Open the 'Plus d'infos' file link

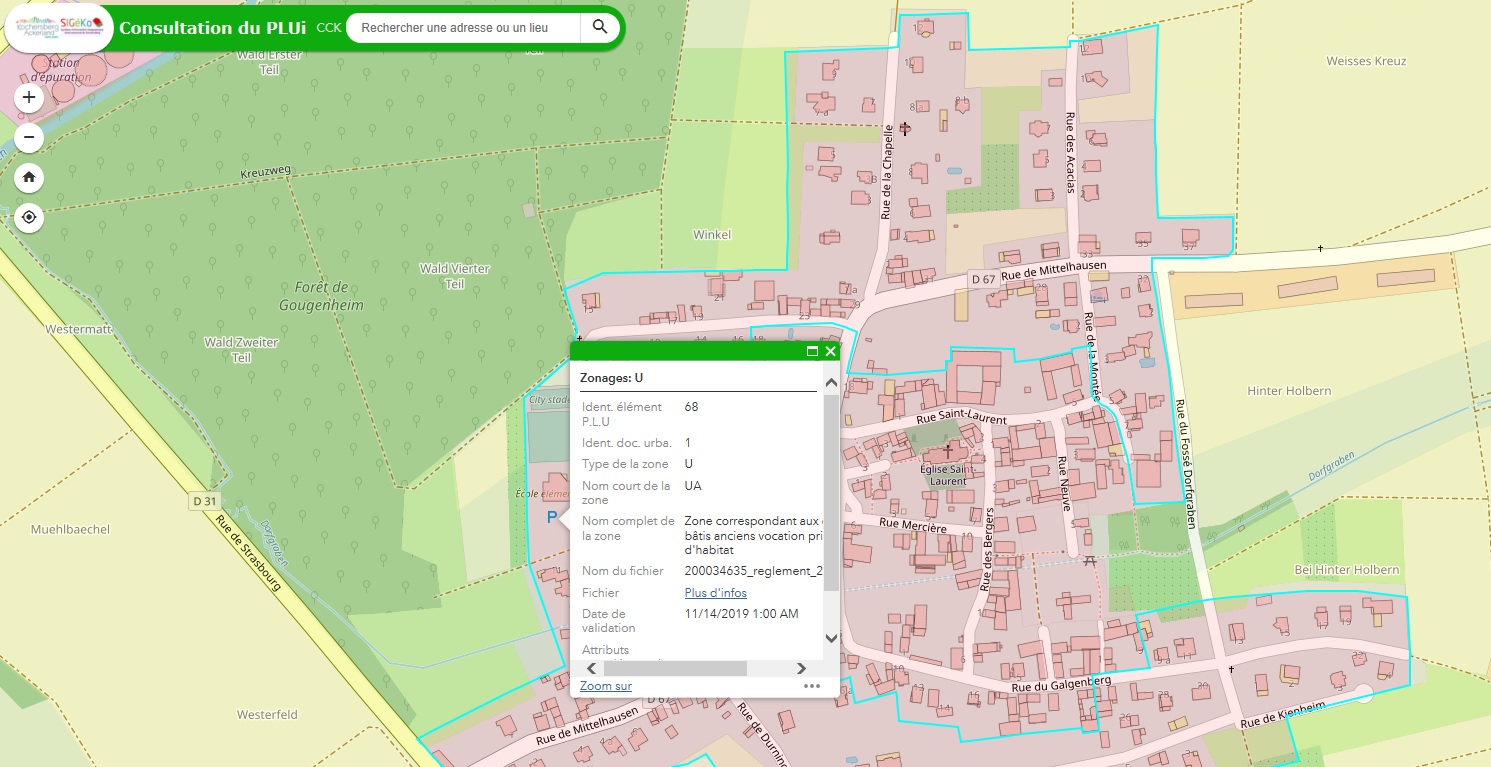[x=715, y=593]
